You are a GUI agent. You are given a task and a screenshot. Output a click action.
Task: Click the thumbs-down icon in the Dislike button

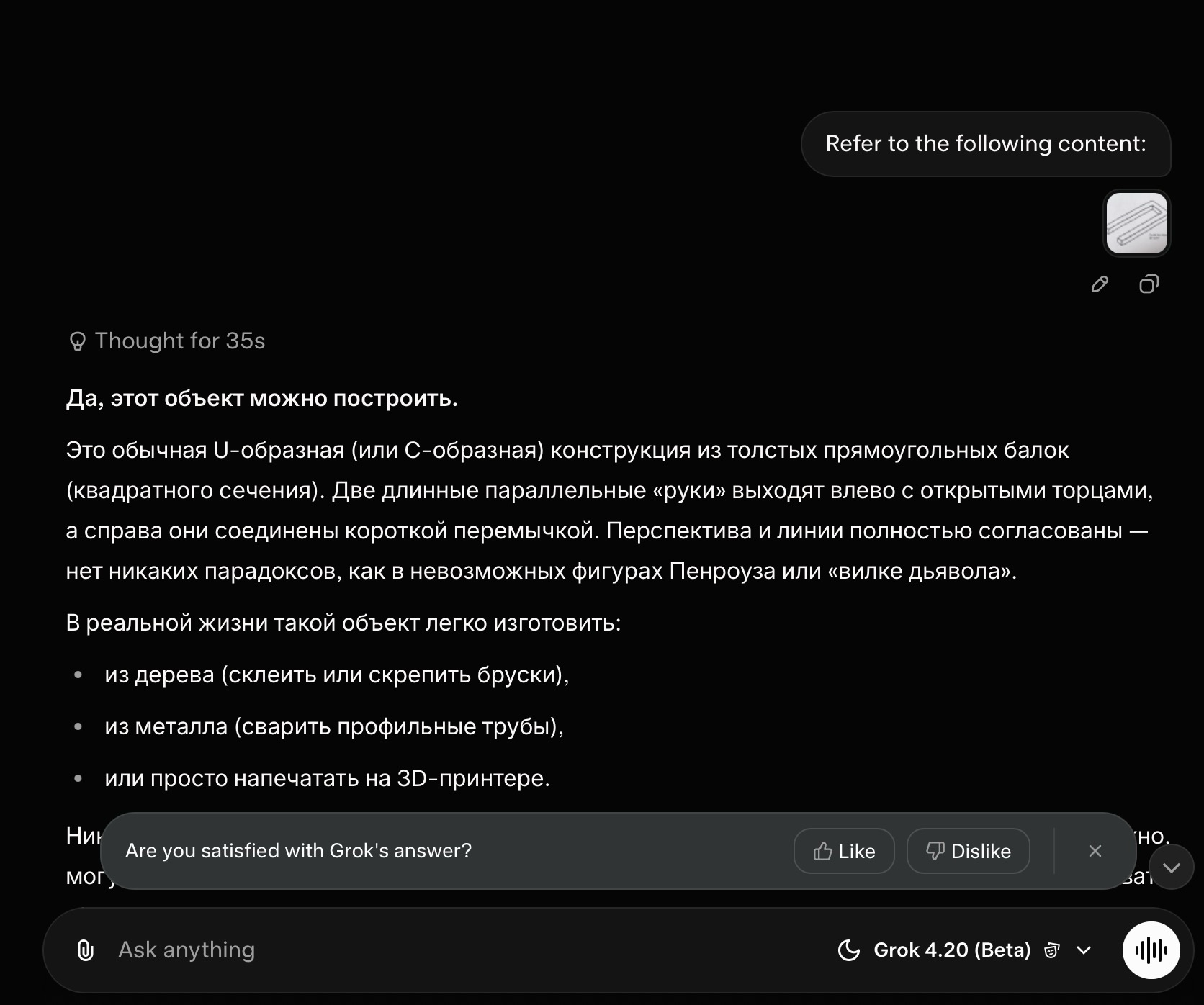(x=935, y=852)
